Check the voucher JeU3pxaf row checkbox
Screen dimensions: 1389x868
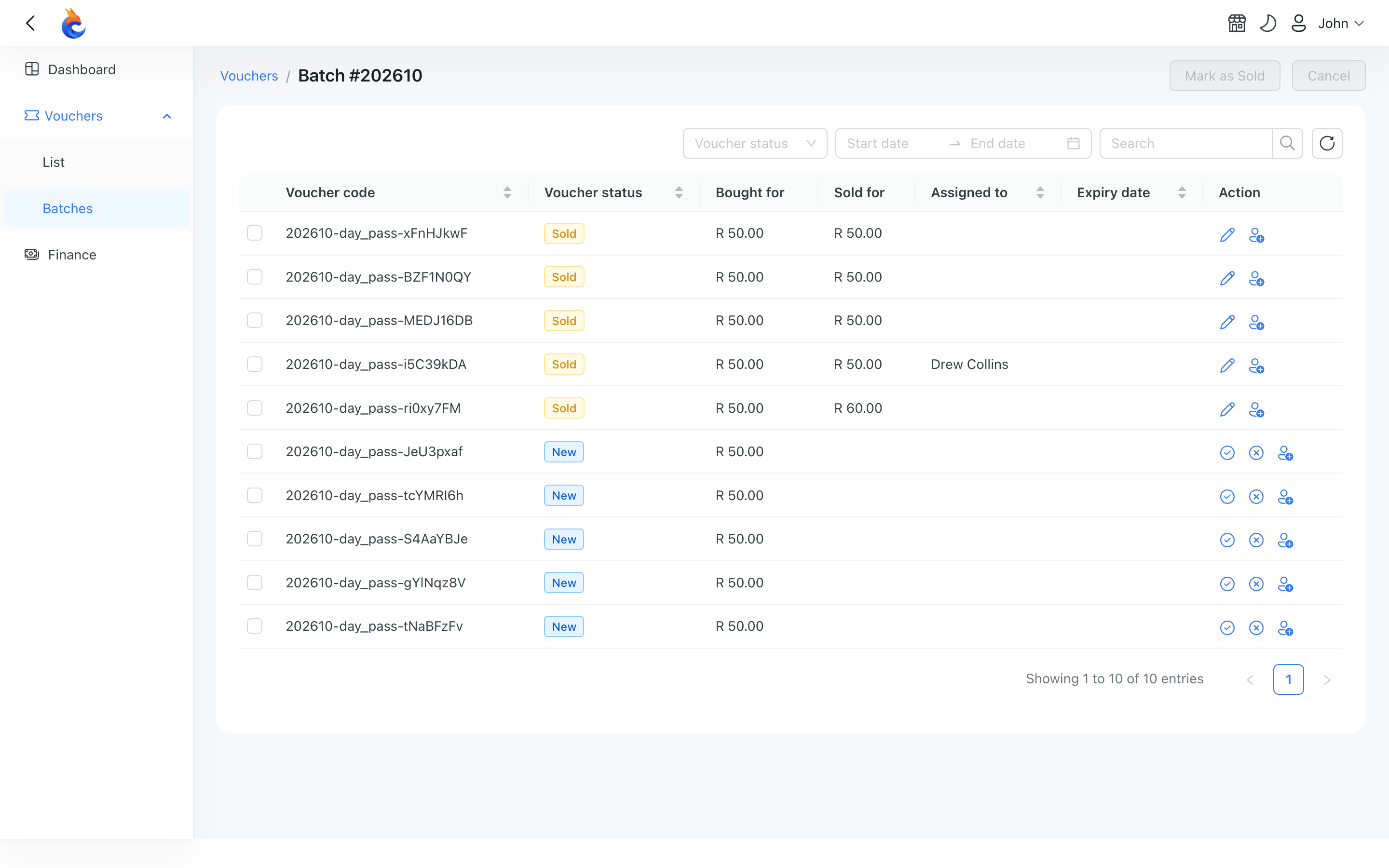click(x=255, y=452)
